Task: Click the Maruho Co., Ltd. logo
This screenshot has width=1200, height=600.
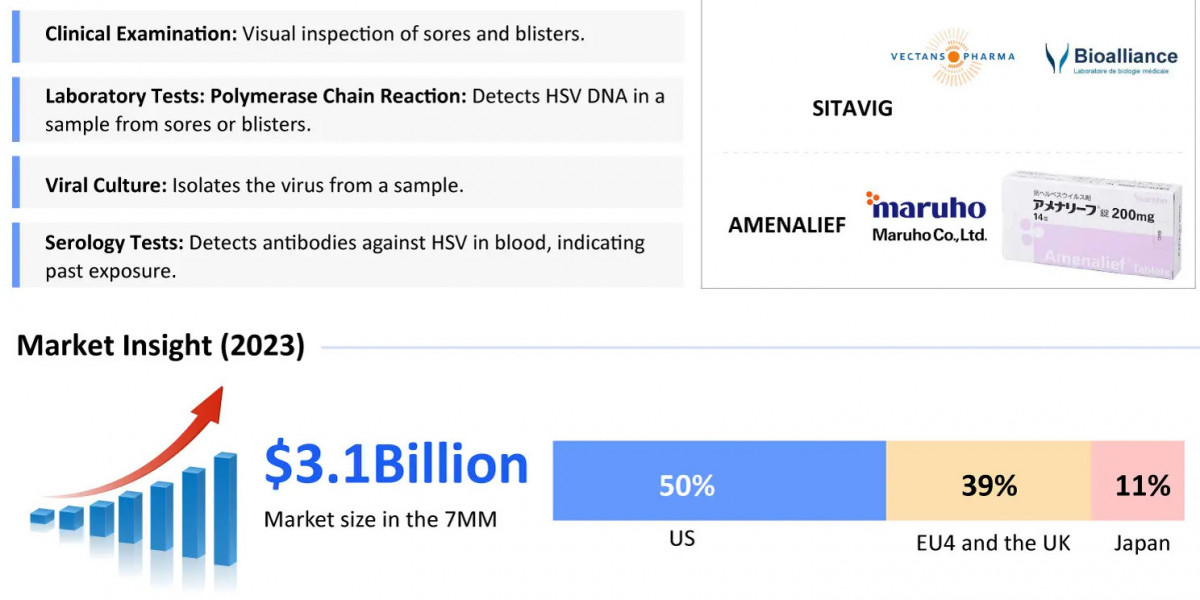Action: pos(926,218)
